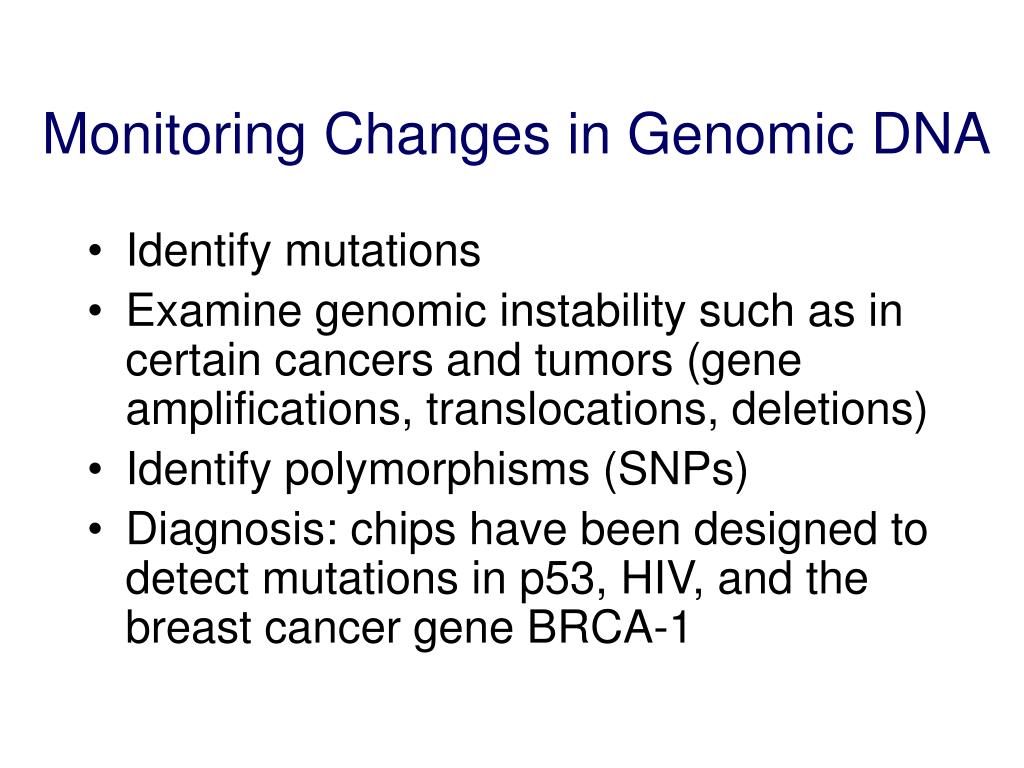Screen dimensions: 1024x768
Task: Click the word Genomic in the title
Action: click(x=740, y=136)
